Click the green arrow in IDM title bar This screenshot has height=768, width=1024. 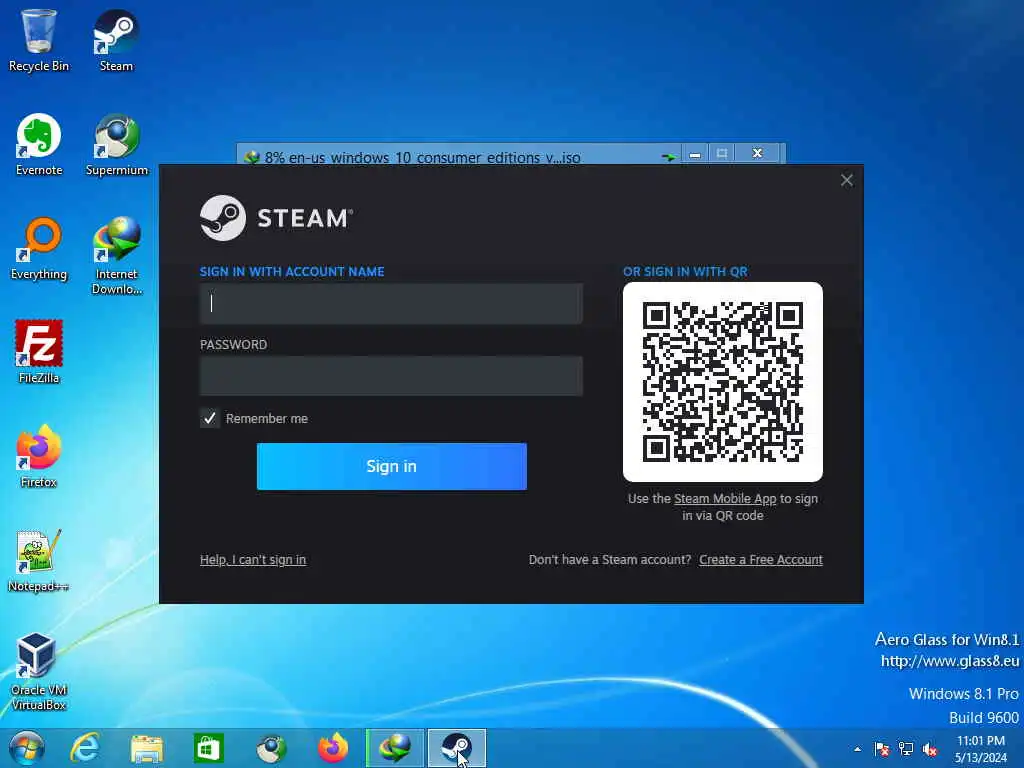click(x=668, y=157)
